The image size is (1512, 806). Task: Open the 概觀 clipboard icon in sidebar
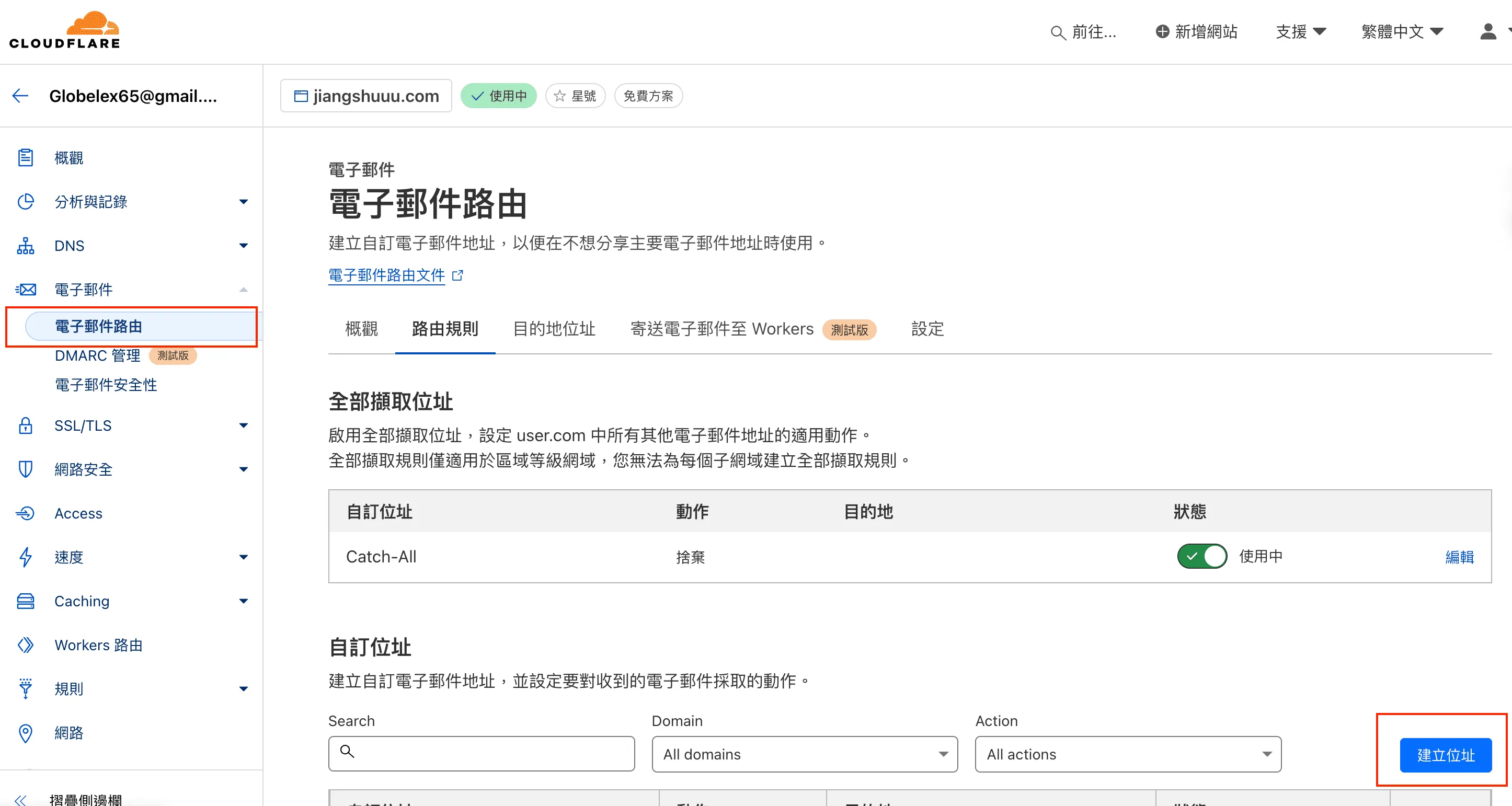25,158
